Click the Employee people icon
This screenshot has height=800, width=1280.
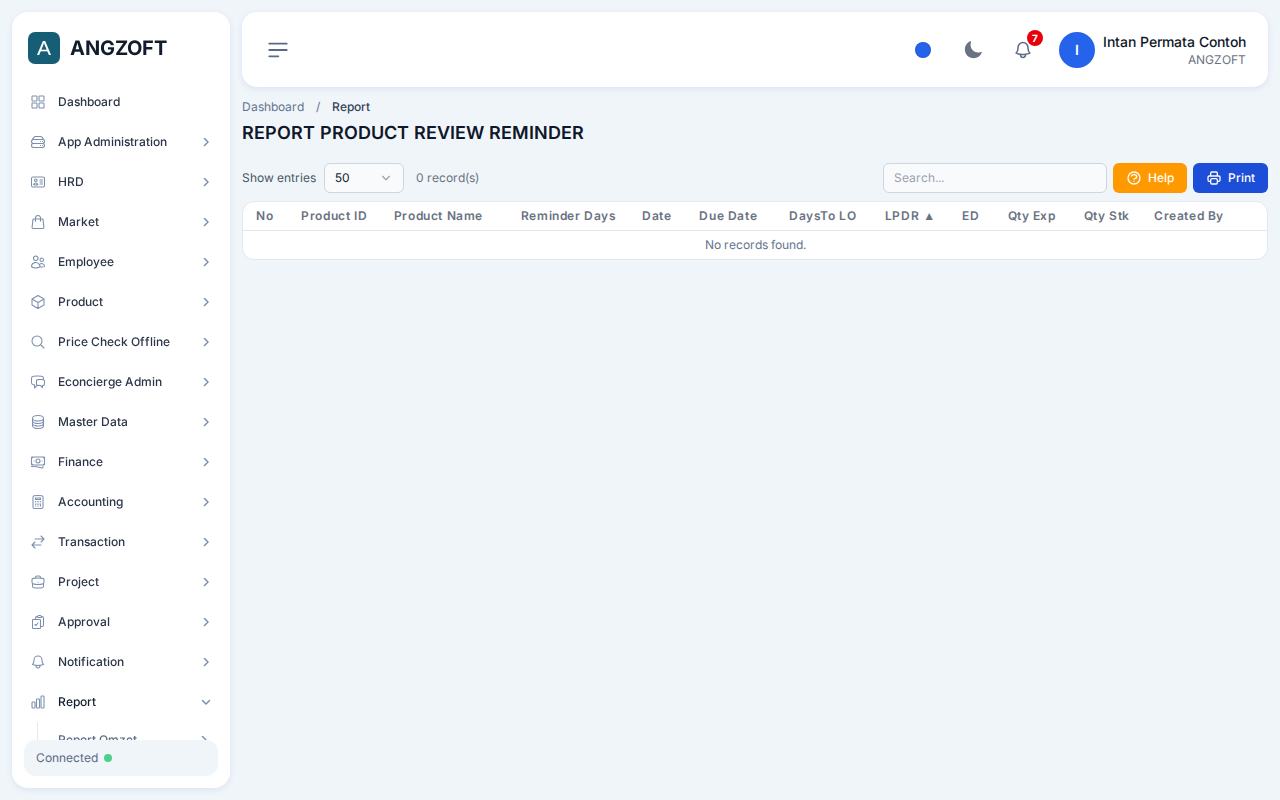click(38, 262)
